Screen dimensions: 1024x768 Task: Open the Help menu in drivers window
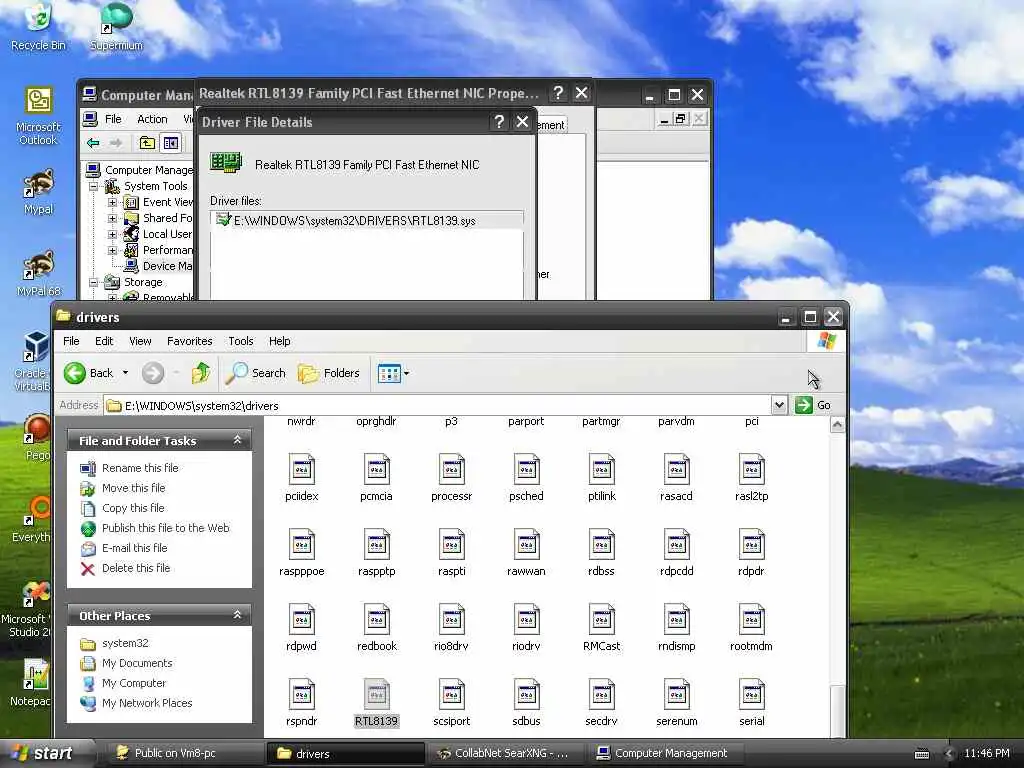(280, 341)
